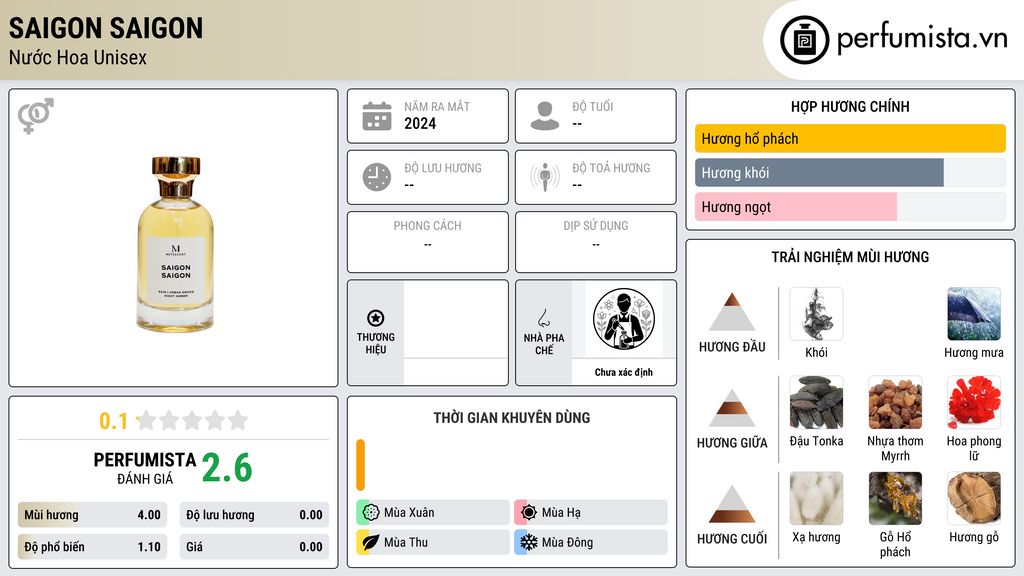Viewport: 1024px width, 576px height.
Task: Click the perfumer illustration avatar
Action: point(624,319)
